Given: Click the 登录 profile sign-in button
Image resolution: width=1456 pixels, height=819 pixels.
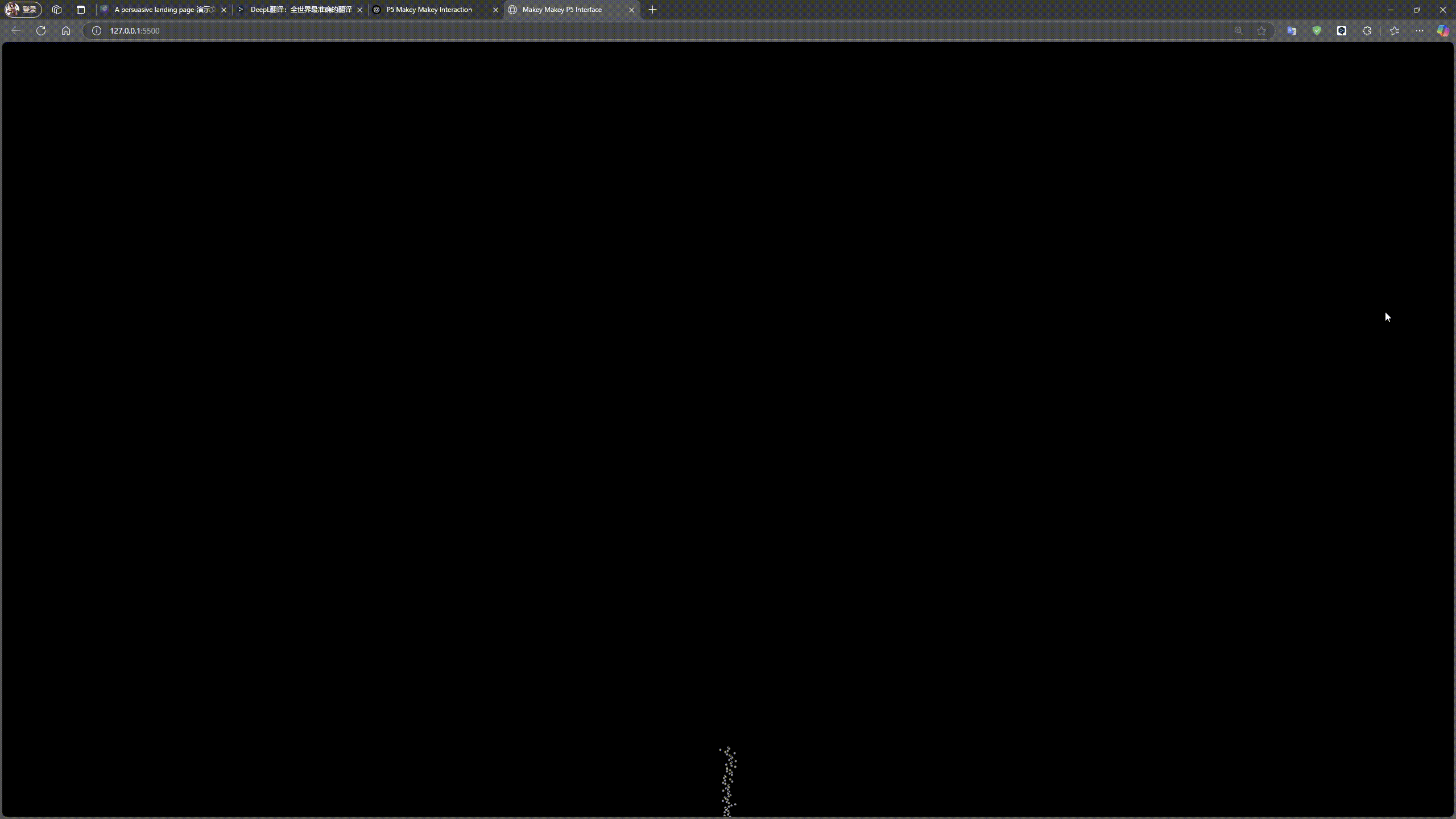Looking at the screenshot, I should tap(23, 10).
